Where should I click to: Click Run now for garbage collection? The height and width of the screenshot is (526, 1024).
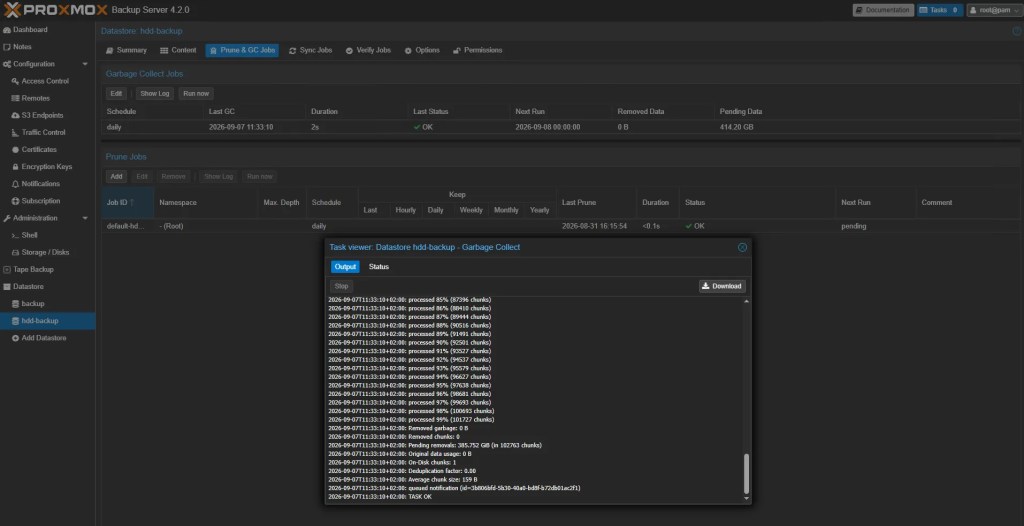tap(196, 93)
